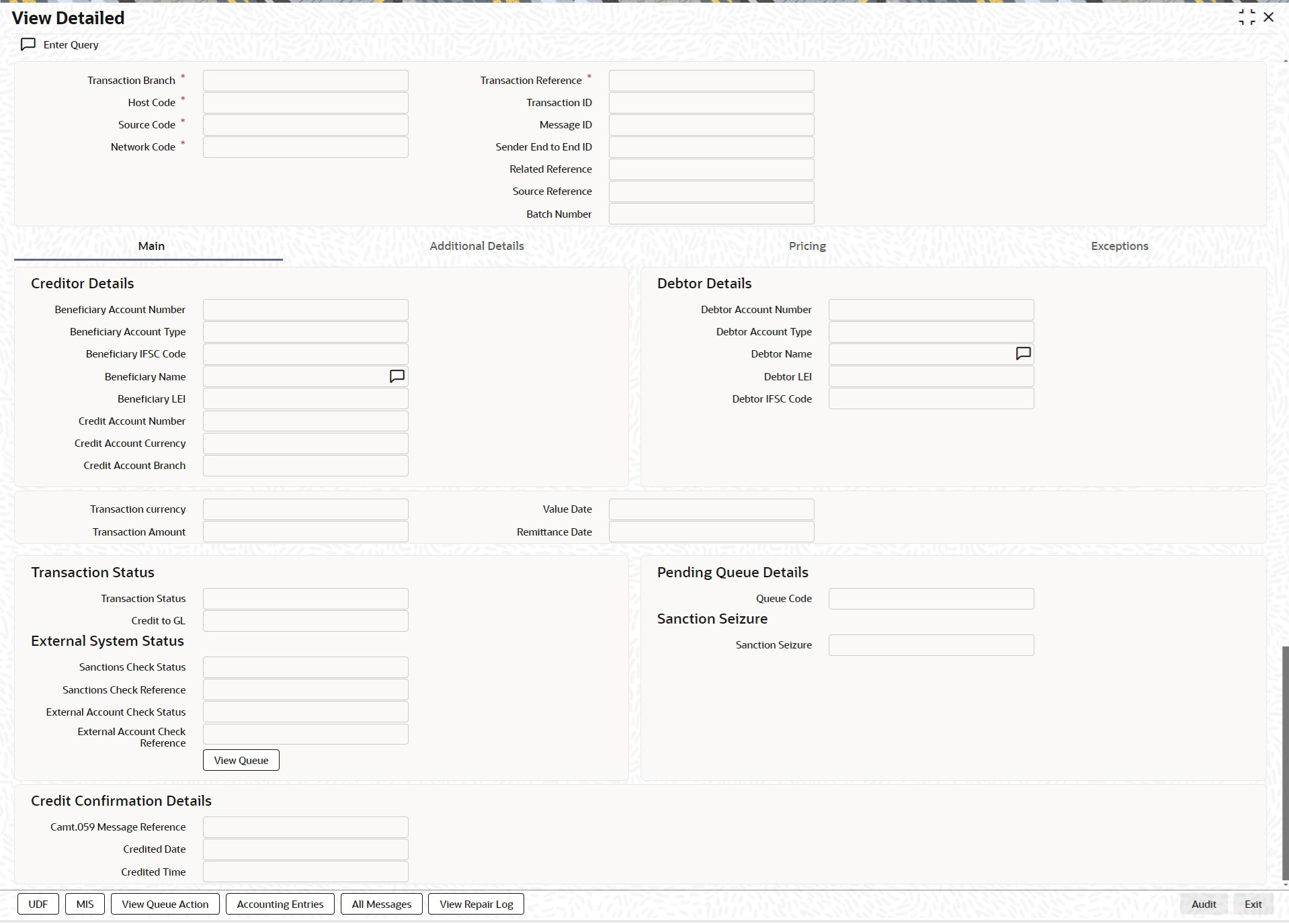The width and height of the screenshot is (1289, 924).
Task: Click the Exit button
Action: click(x=1253, y=904)
